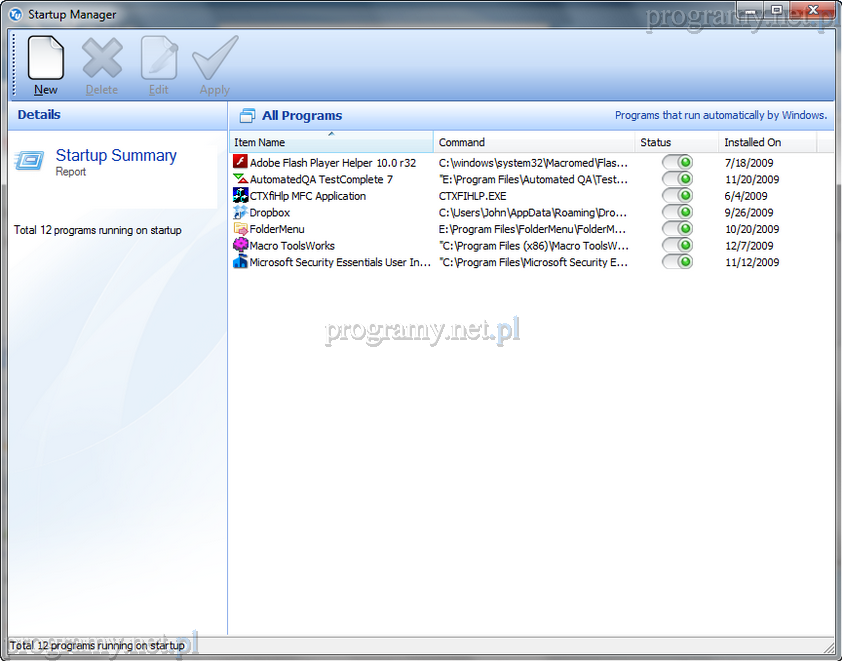Click the Delete X toolbar icon
This screenshot has height=661, width=842.
point(101,58)
